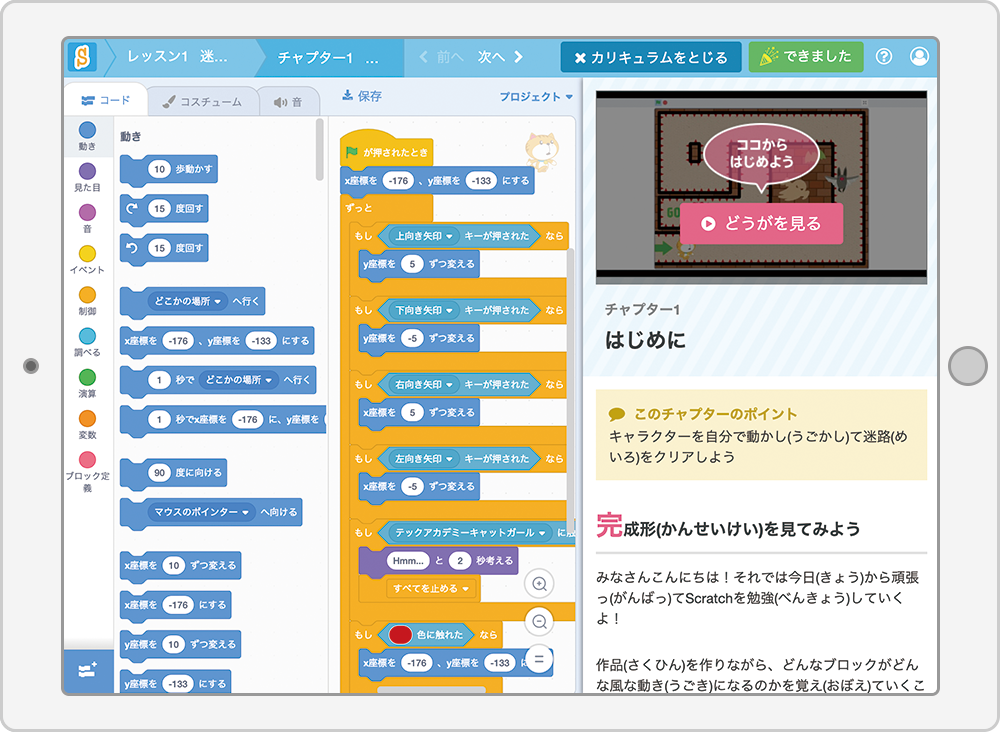Click the workspace vertical scrollbar

pyautogui.click(x=571, y=390)
